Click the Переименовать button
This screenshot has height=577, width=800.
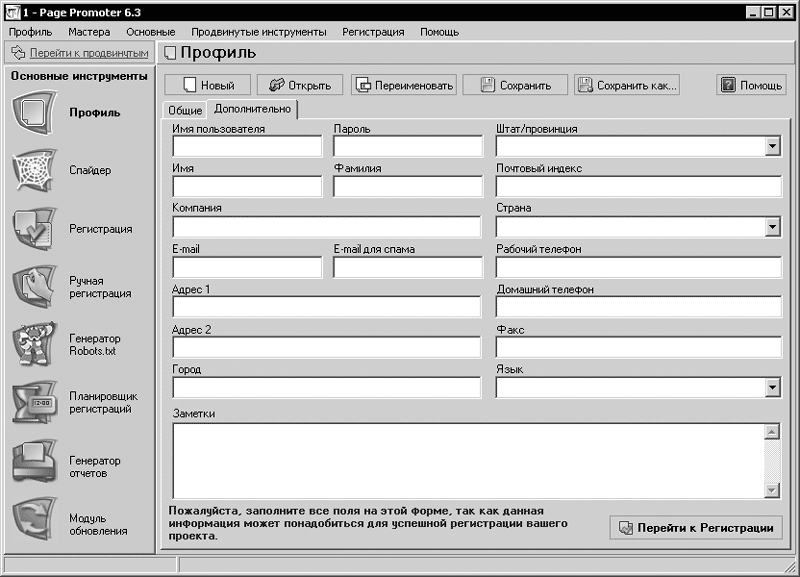(x=404, y=85)
